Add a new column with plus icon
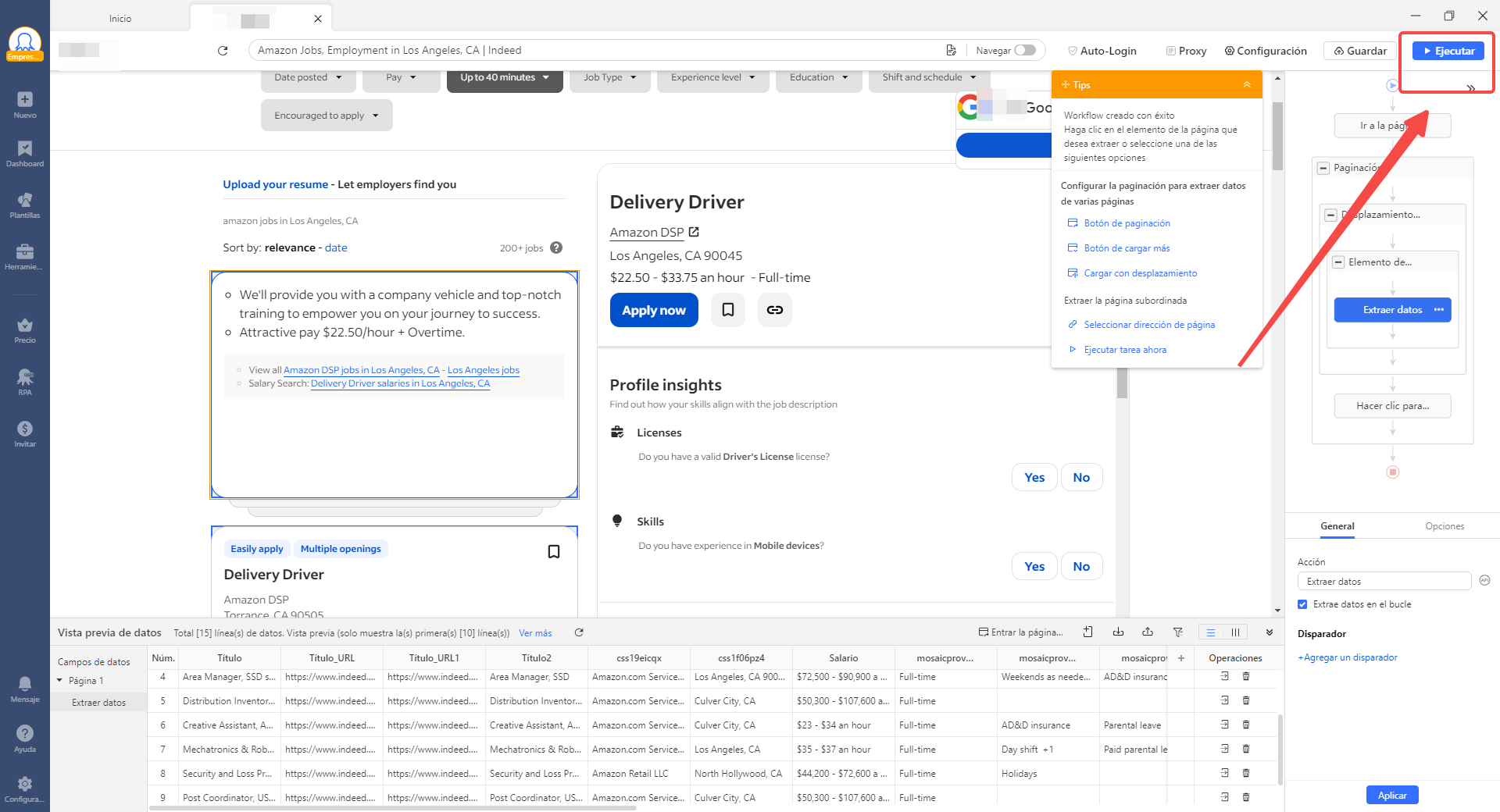 pos(1181,658)
